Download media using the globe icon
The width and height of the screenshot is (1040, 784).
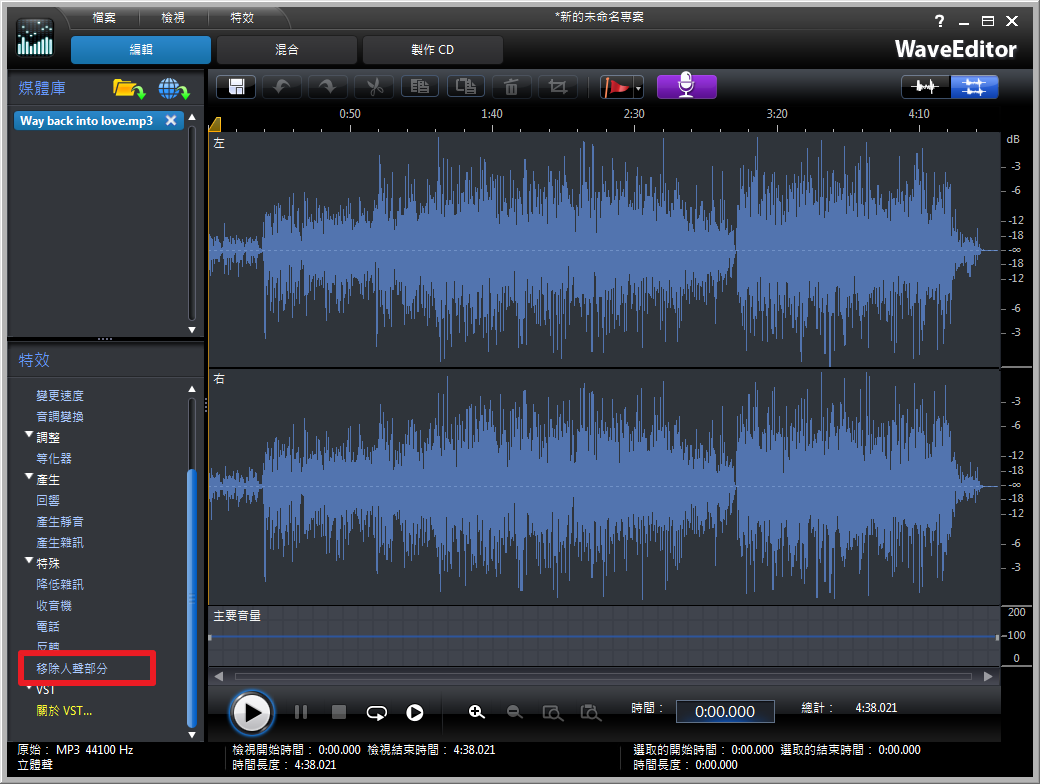(x=173, y=89)
